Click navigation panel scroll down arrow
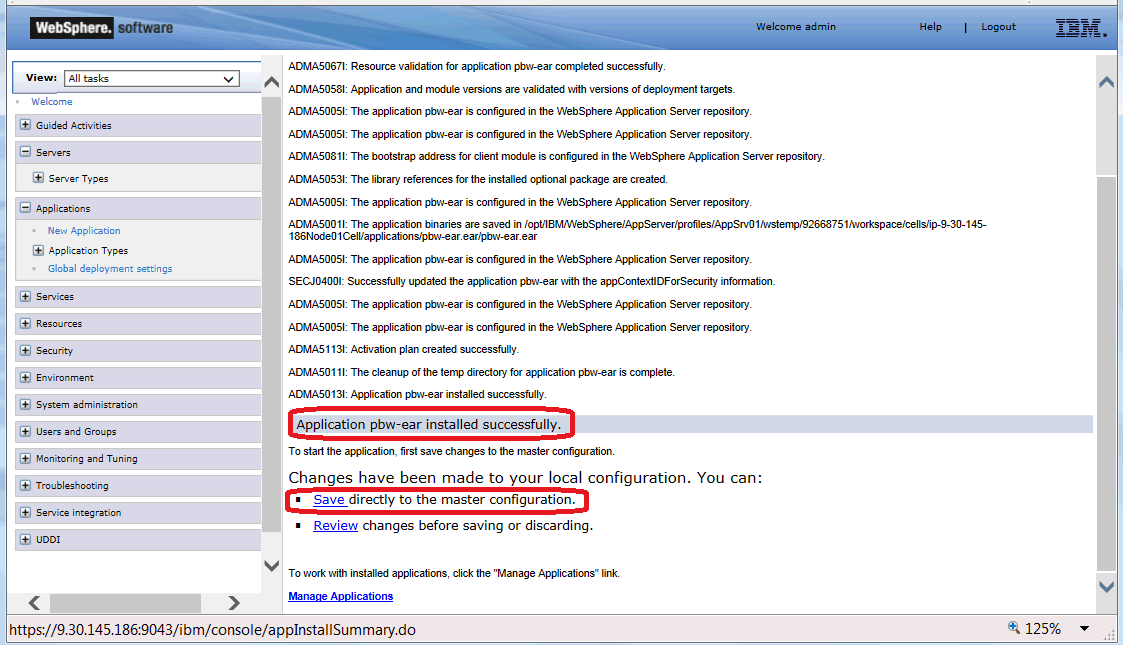The width and height of the screenshot is (1123, 645). coord(271,566)
